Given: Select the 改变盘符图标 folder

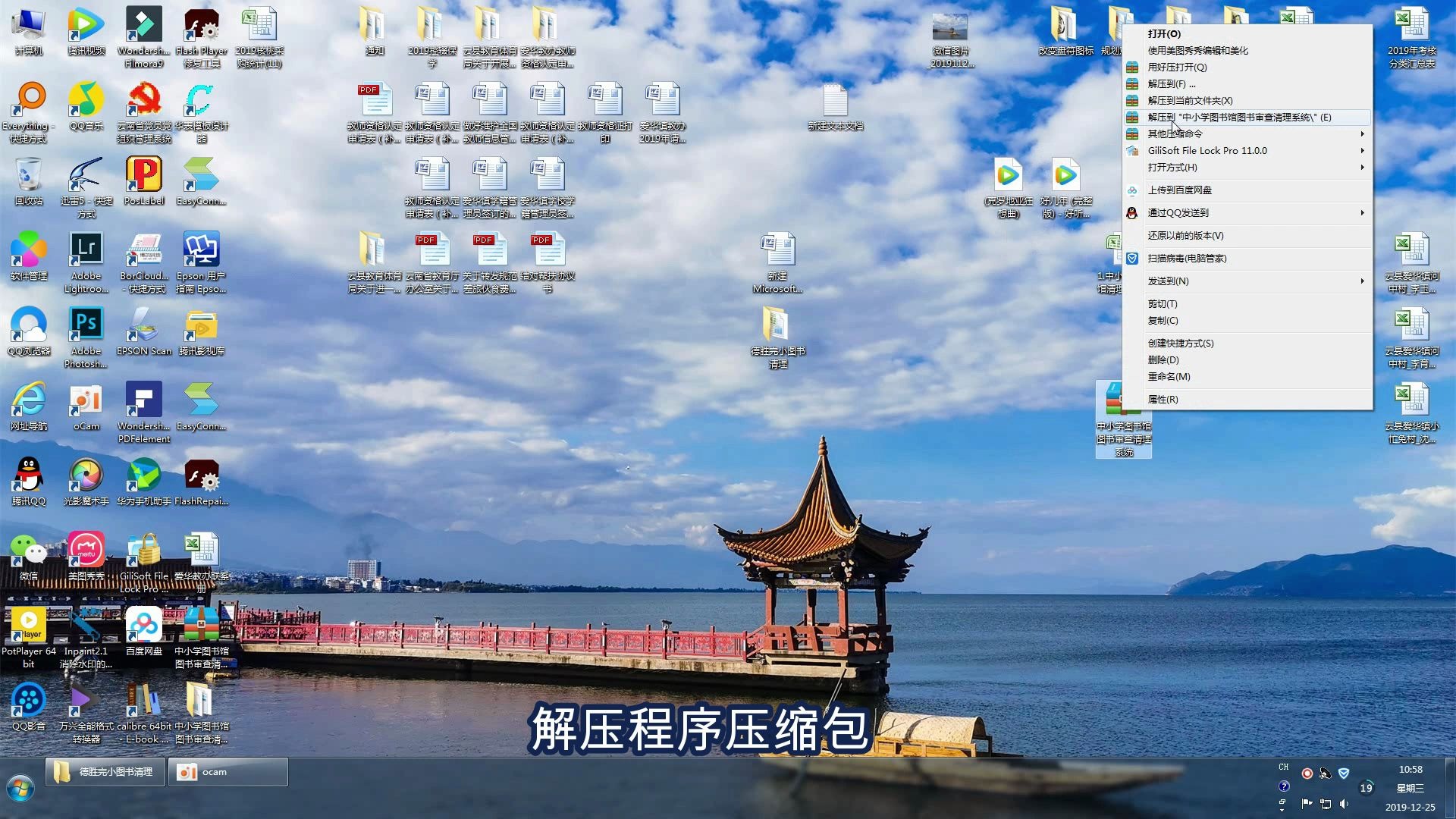Looking at the screenshot, I should click(1066, 33).
